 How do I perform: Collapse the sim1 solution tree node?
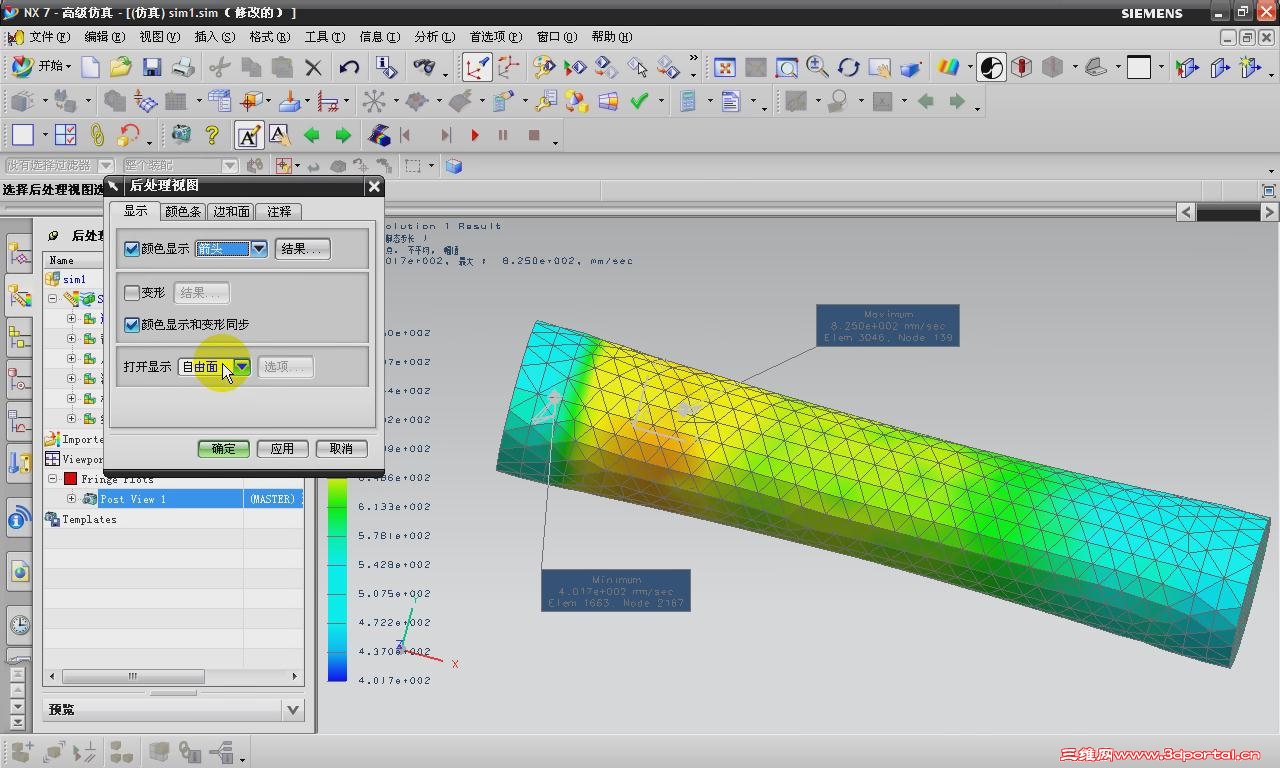coord(52,299)
